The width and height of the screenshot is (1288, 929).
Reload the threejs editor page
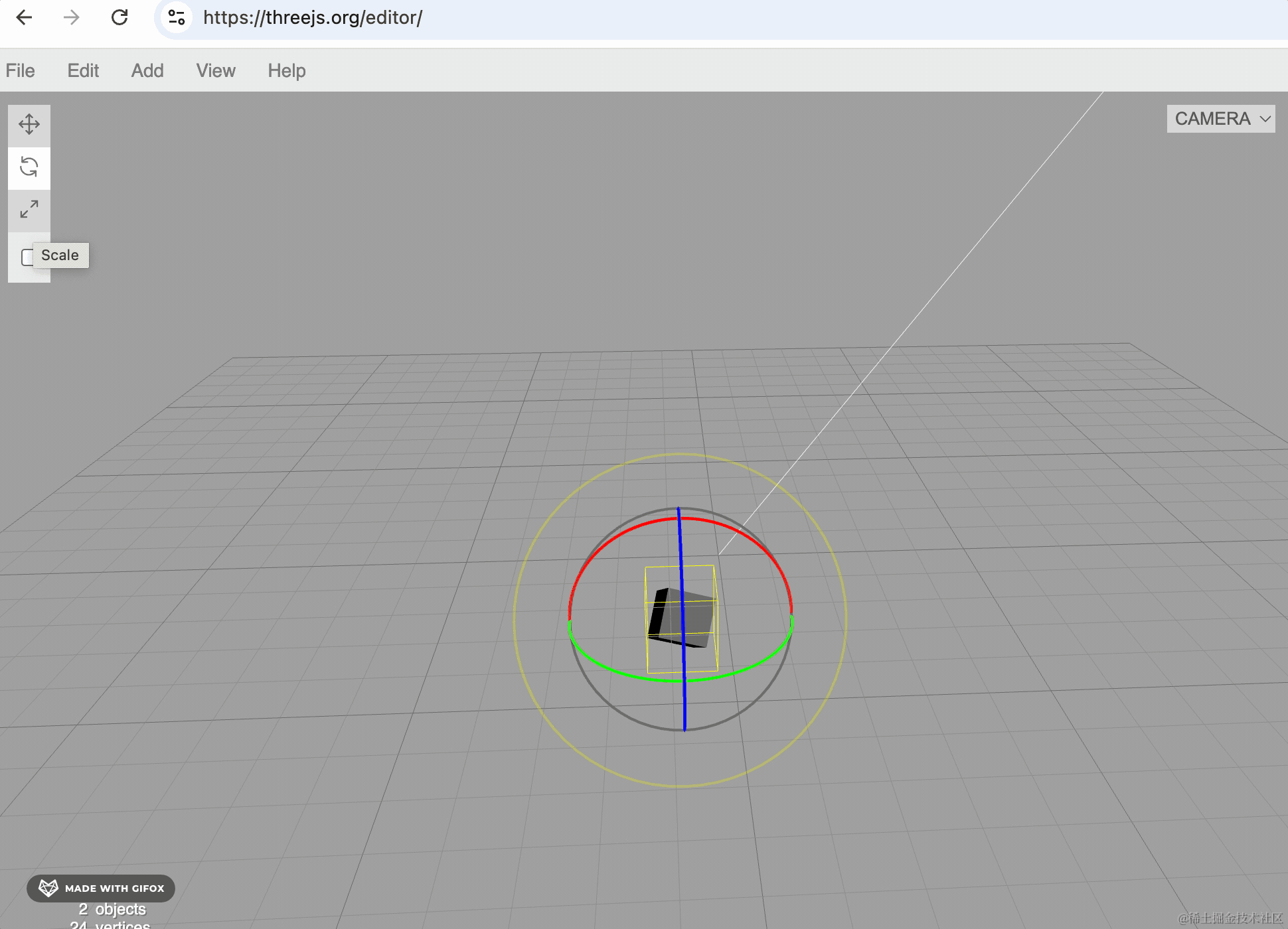[x=120, y=17]
